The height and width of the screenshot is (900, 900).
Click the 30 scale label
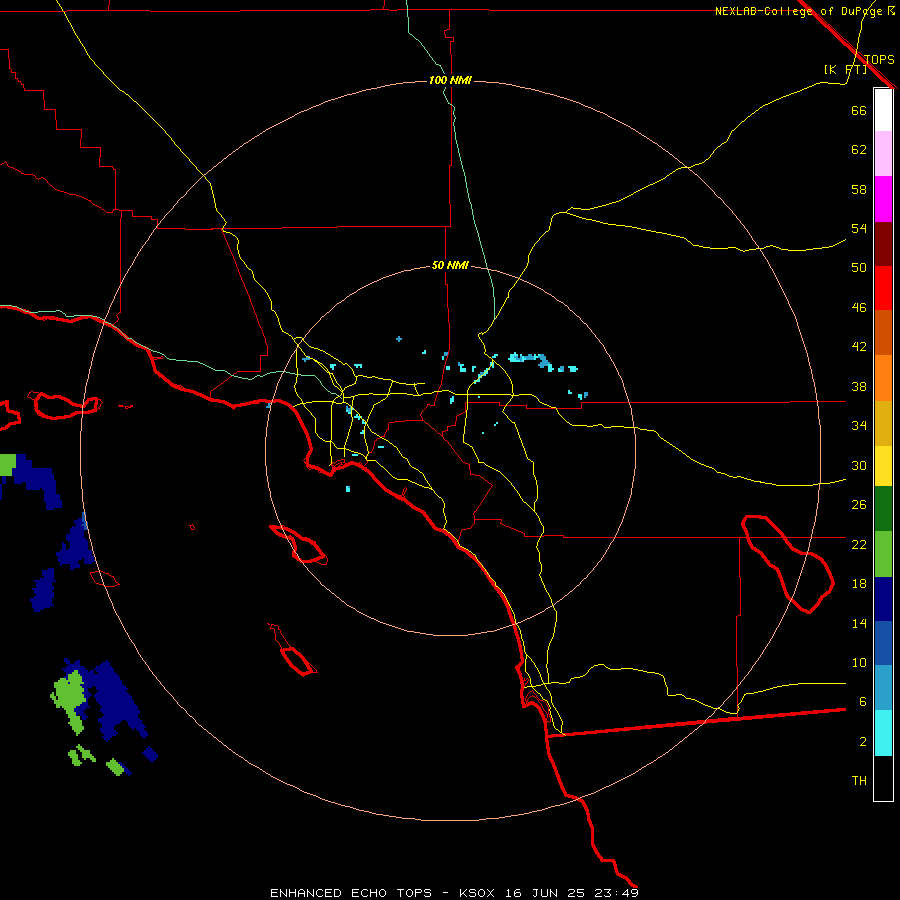pyautogui.click(x=859, y=465)
